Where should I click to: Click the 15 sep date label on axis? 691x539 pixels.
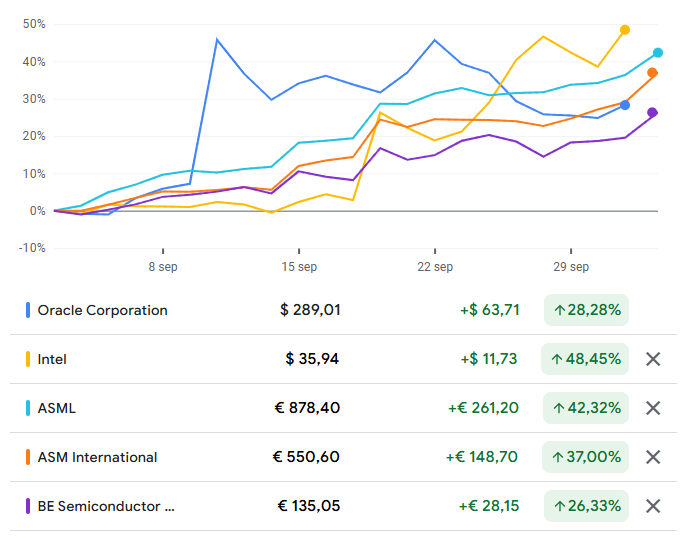click(x=299, y=267)
